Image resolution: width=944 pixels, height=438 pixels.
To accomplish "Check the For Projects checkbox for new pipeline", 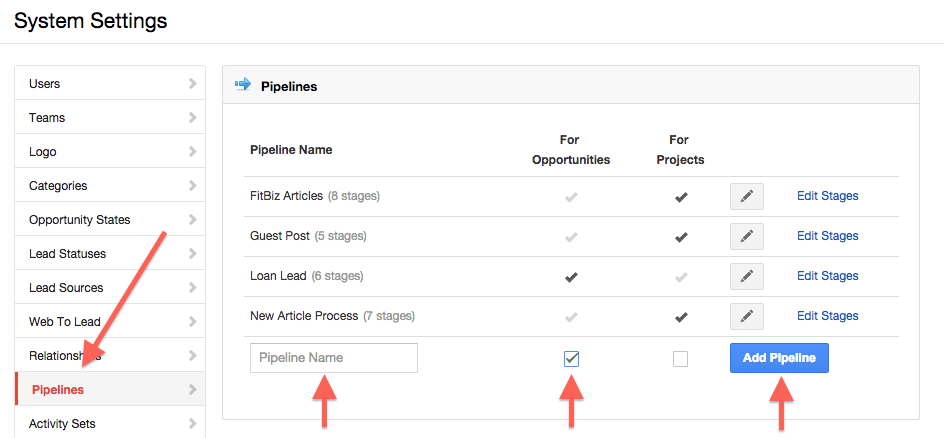I will [x=681, y=359].
